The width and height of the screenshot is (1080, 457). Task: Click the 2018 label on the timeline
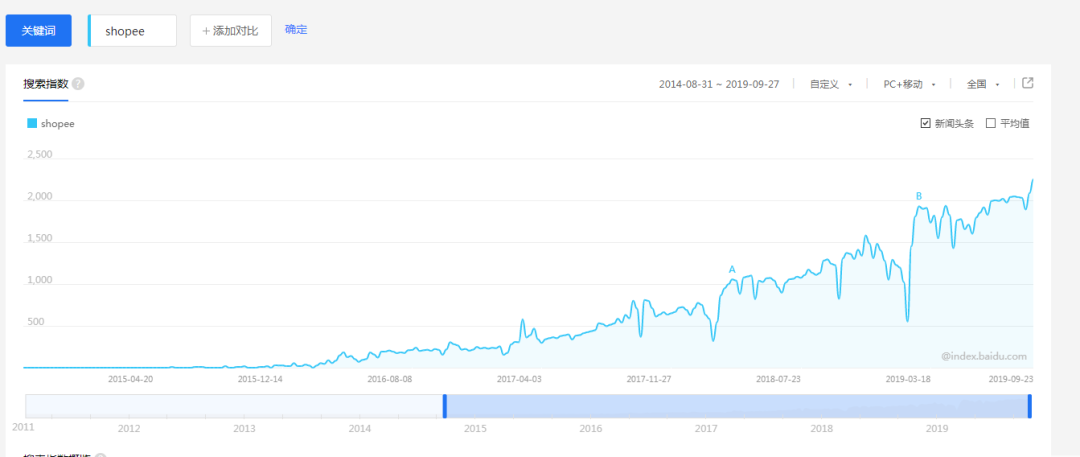pyautogui.click(x=822, y=429)
